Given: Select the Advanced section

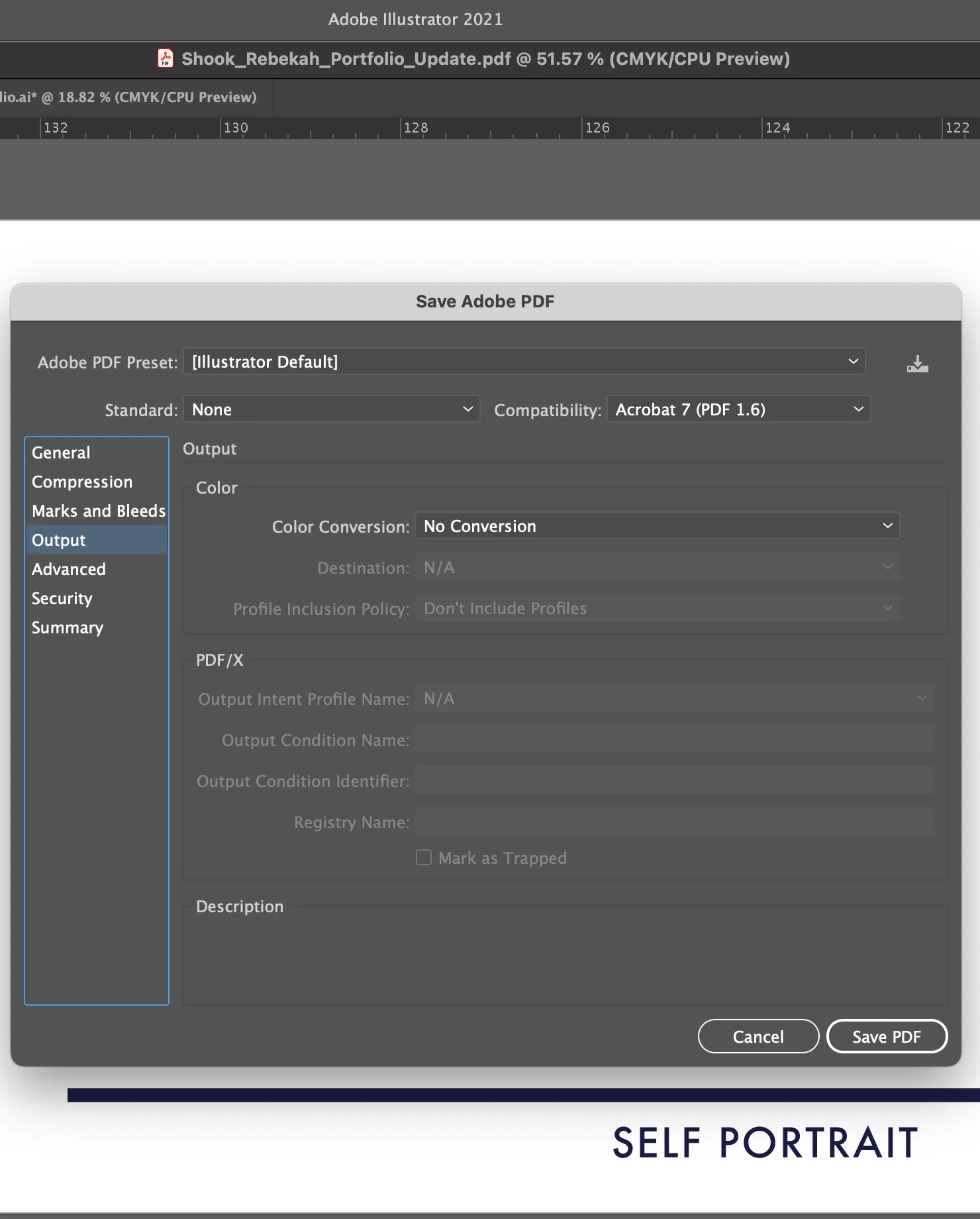Looking at the screenshot, I should [x=97, y=569].
